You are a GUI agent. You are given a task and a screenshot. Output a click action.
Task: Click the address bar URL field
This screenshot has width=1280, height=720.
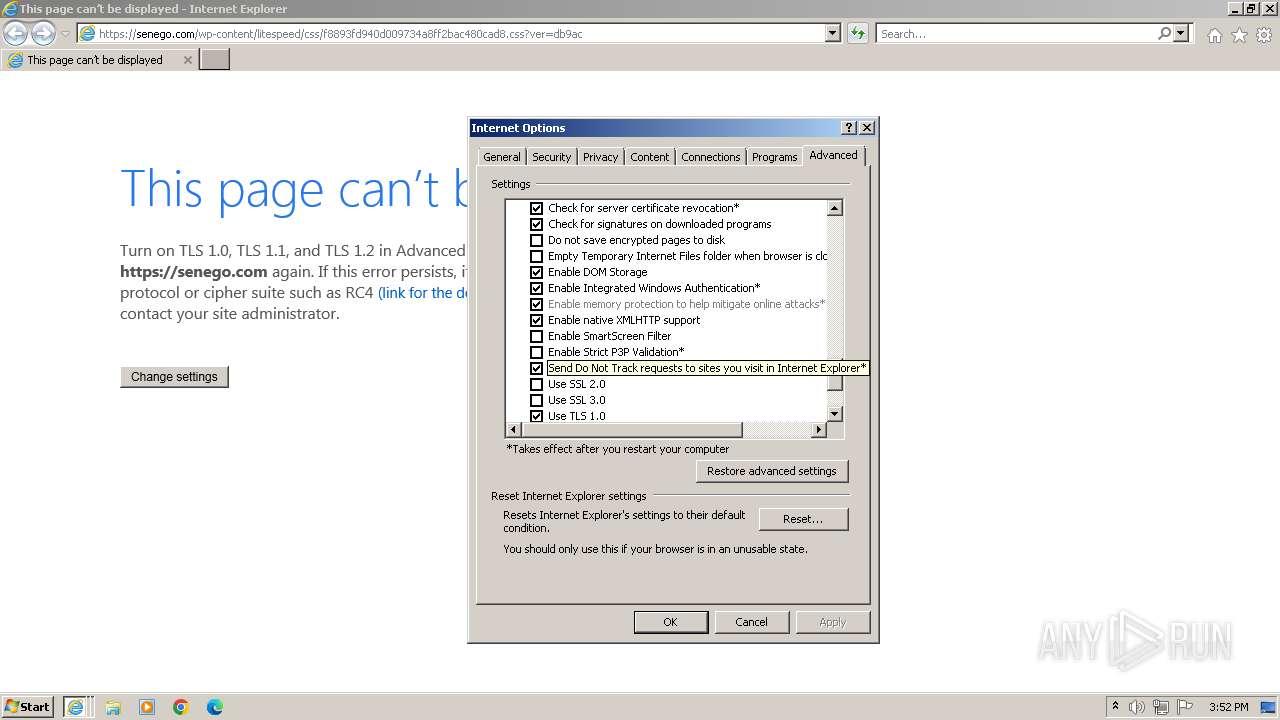pyautogui.click(x=460, y=33)
